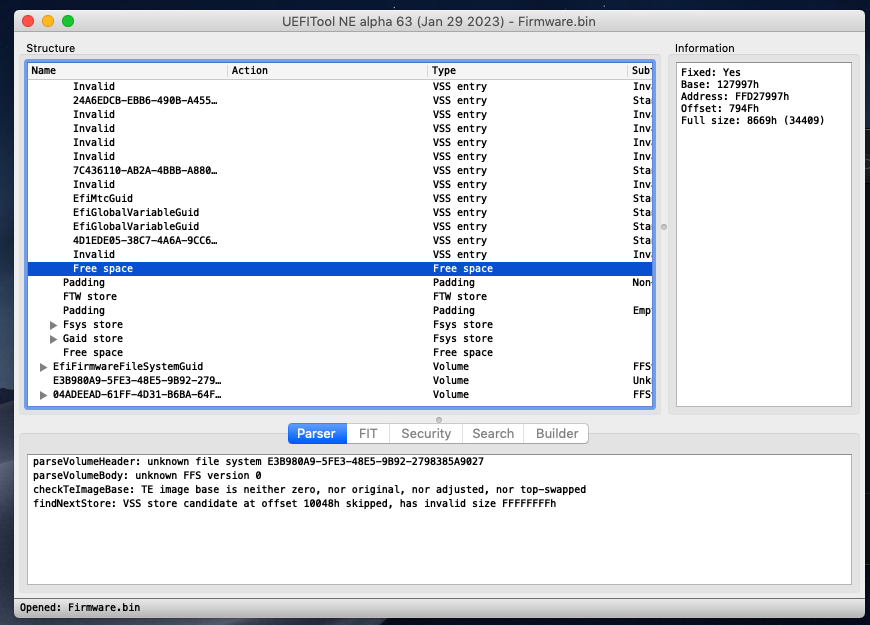Click the Action column header
Screen dimensions: 870x625
click(326, 70)
